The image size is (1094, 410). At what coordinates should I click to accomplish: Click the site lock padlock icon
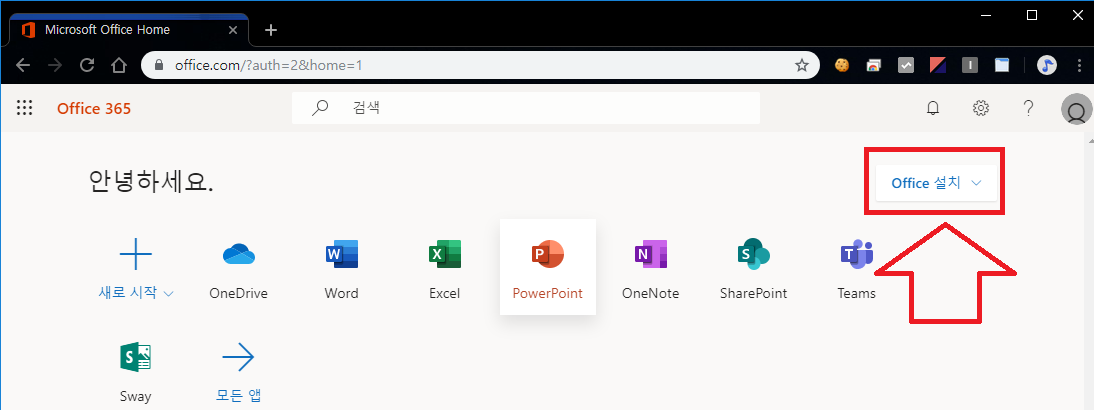tap(159, 66)
